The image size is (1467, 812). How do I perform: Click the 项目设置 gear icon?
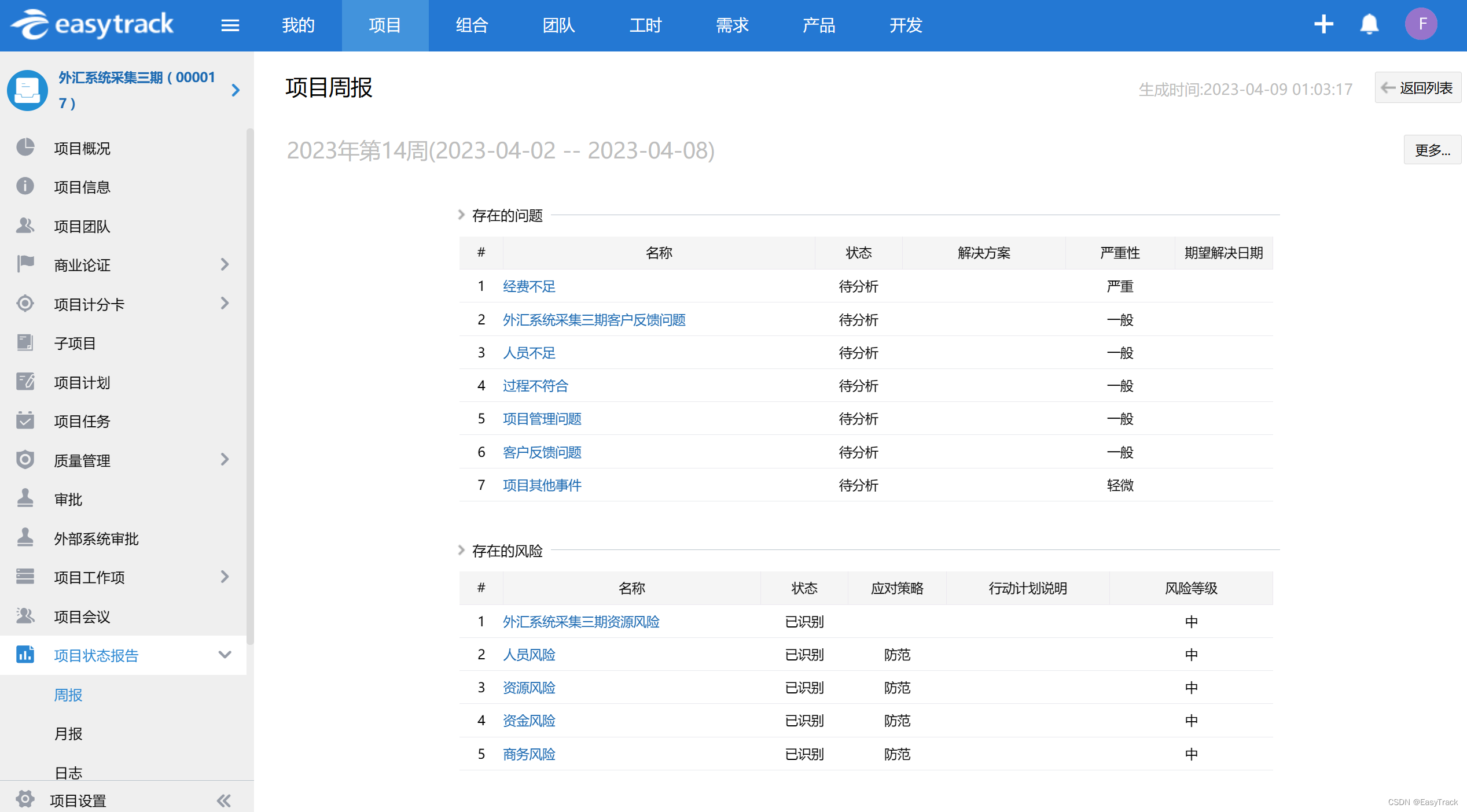(x=25, y=799)
